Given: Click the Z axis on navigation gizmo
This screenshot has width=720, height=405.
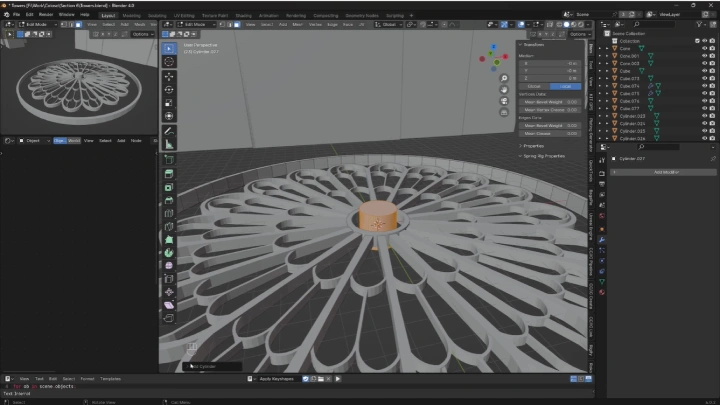Looking at the screenshot, I should [494, 47].
